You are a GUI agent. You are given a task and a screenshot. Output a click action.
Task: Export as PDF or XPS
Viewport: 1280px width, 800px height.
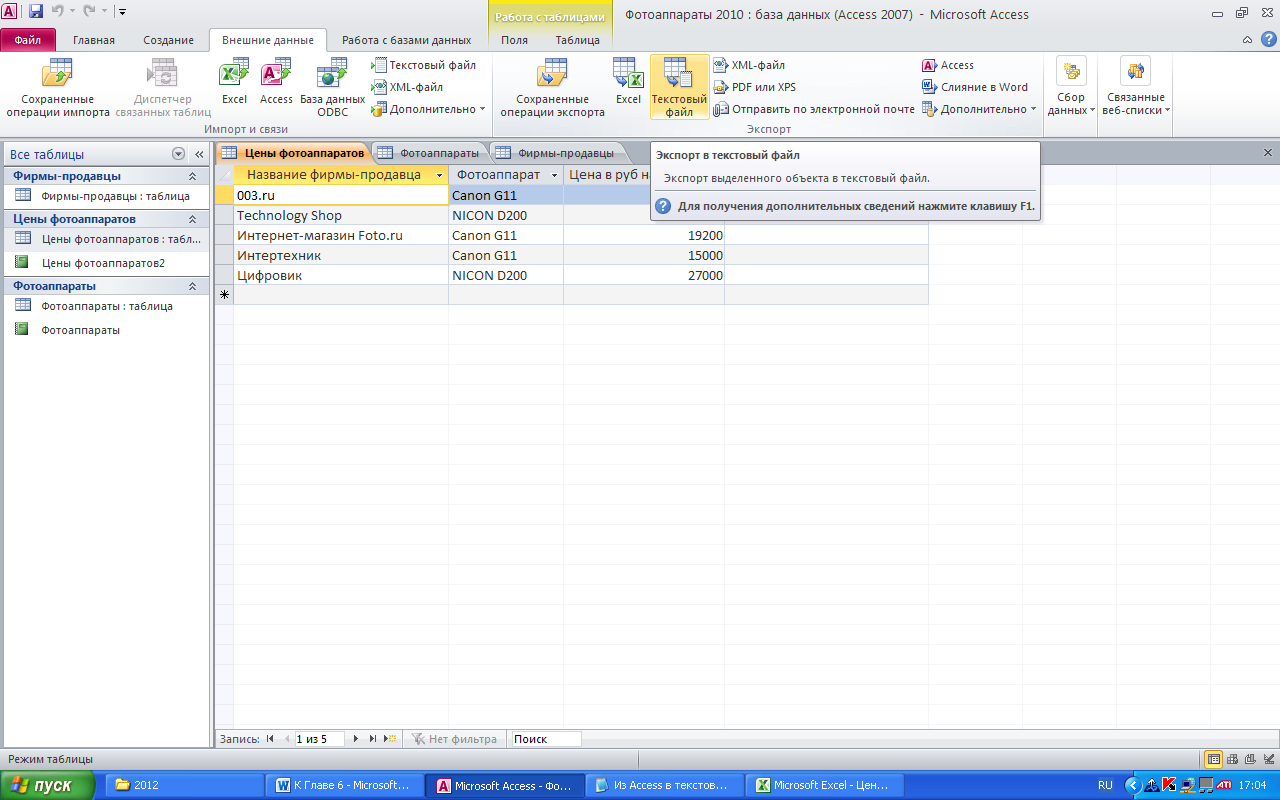click(x=755, y=87)
